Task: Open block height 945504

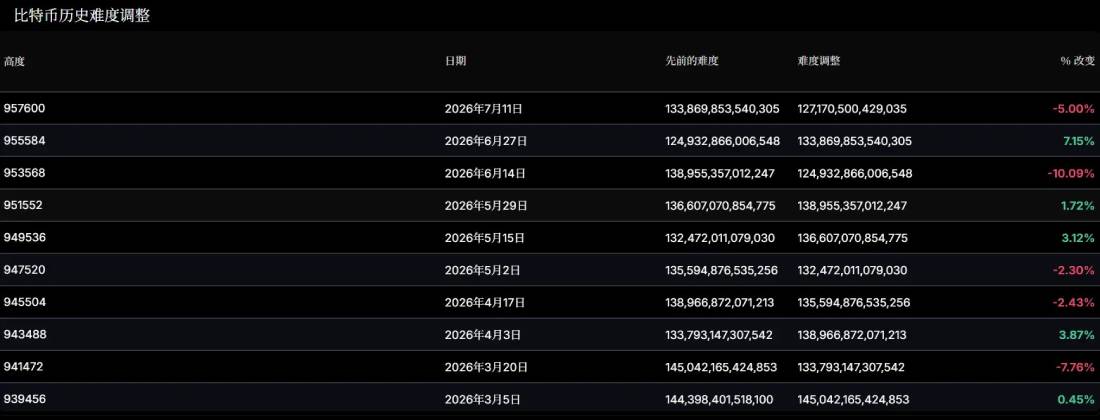Action: [x=25, y=302]
